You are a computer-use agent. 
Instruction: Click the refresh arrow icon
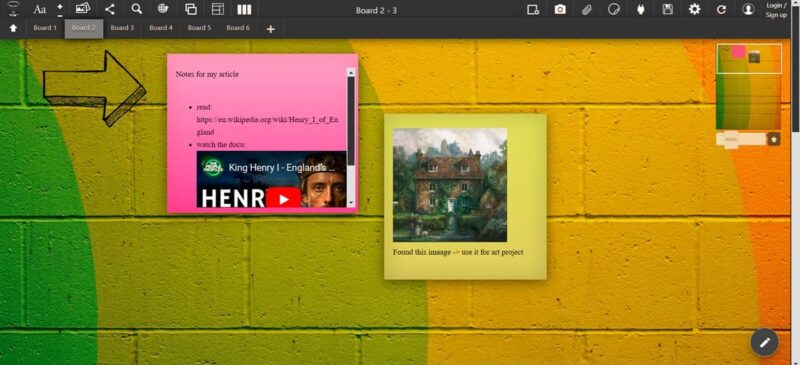(x=721, y=9)
